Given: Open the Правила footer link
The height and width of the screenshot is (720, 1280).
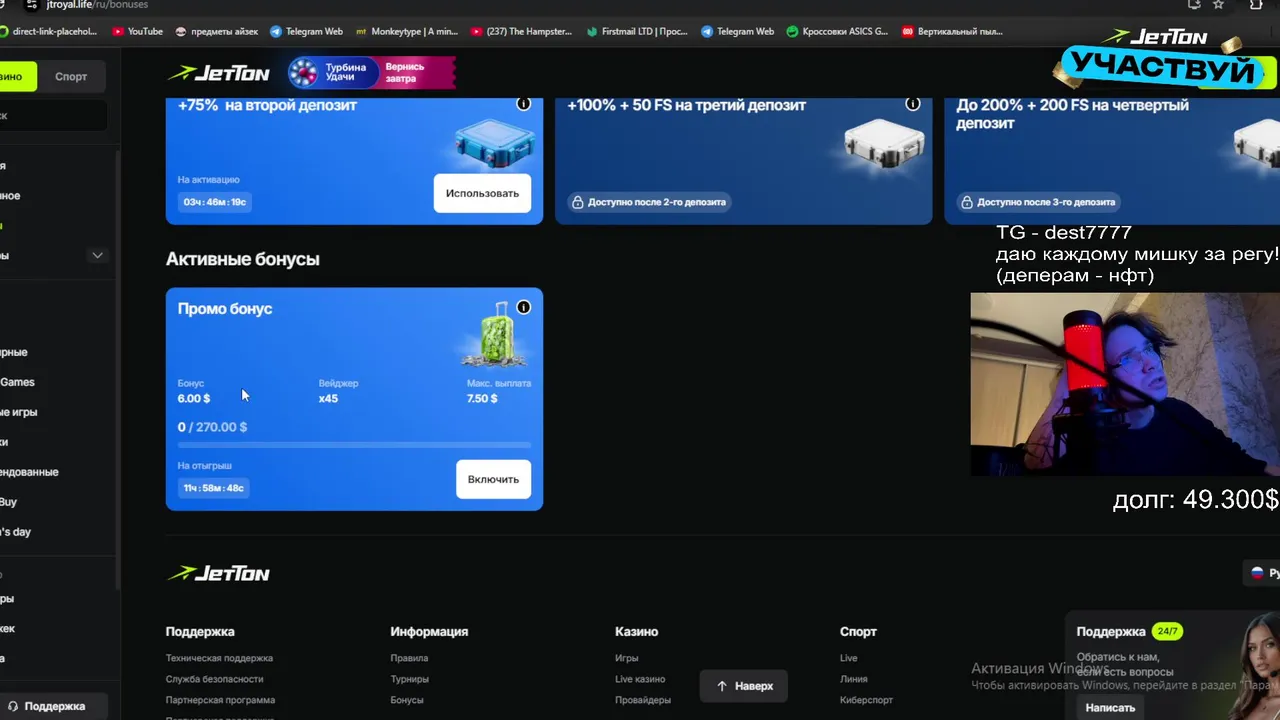Looking at the screenshot, I should click(409, 658).
